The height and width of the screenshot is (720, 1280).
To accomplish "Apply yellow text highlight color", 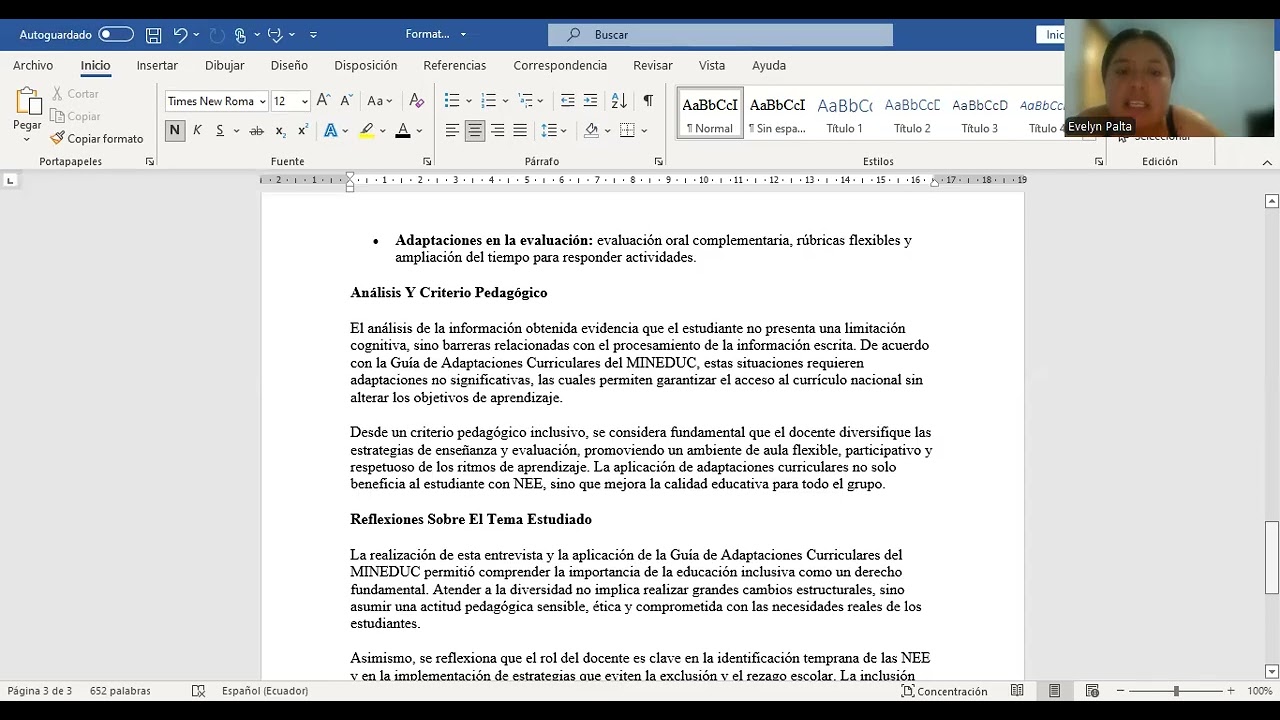I will [367, 131].
